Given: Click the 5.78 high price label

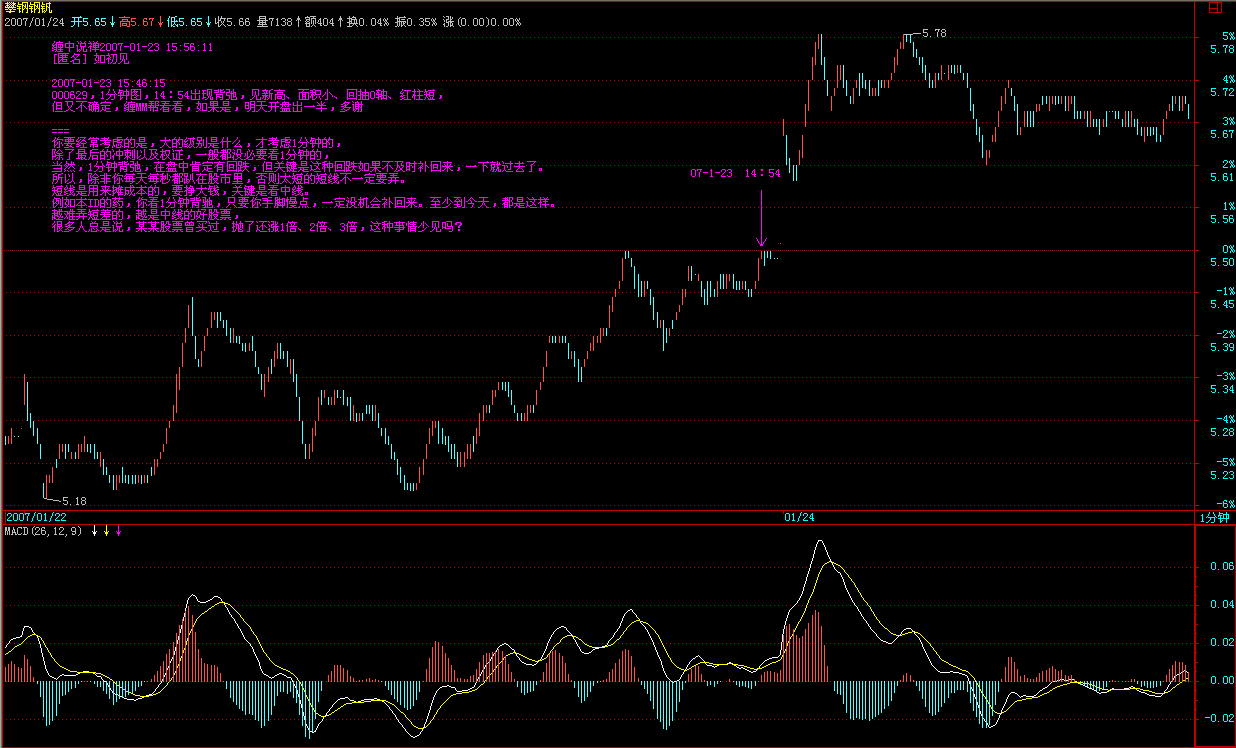Looking at the screenshot, I should pyautogui.click(x=934, y=33).
